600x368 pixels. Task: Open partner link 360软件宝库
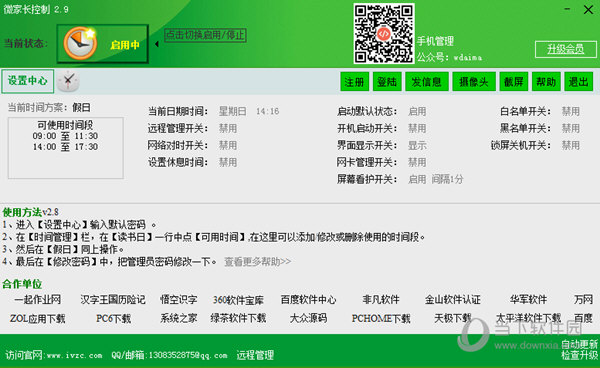238,300
